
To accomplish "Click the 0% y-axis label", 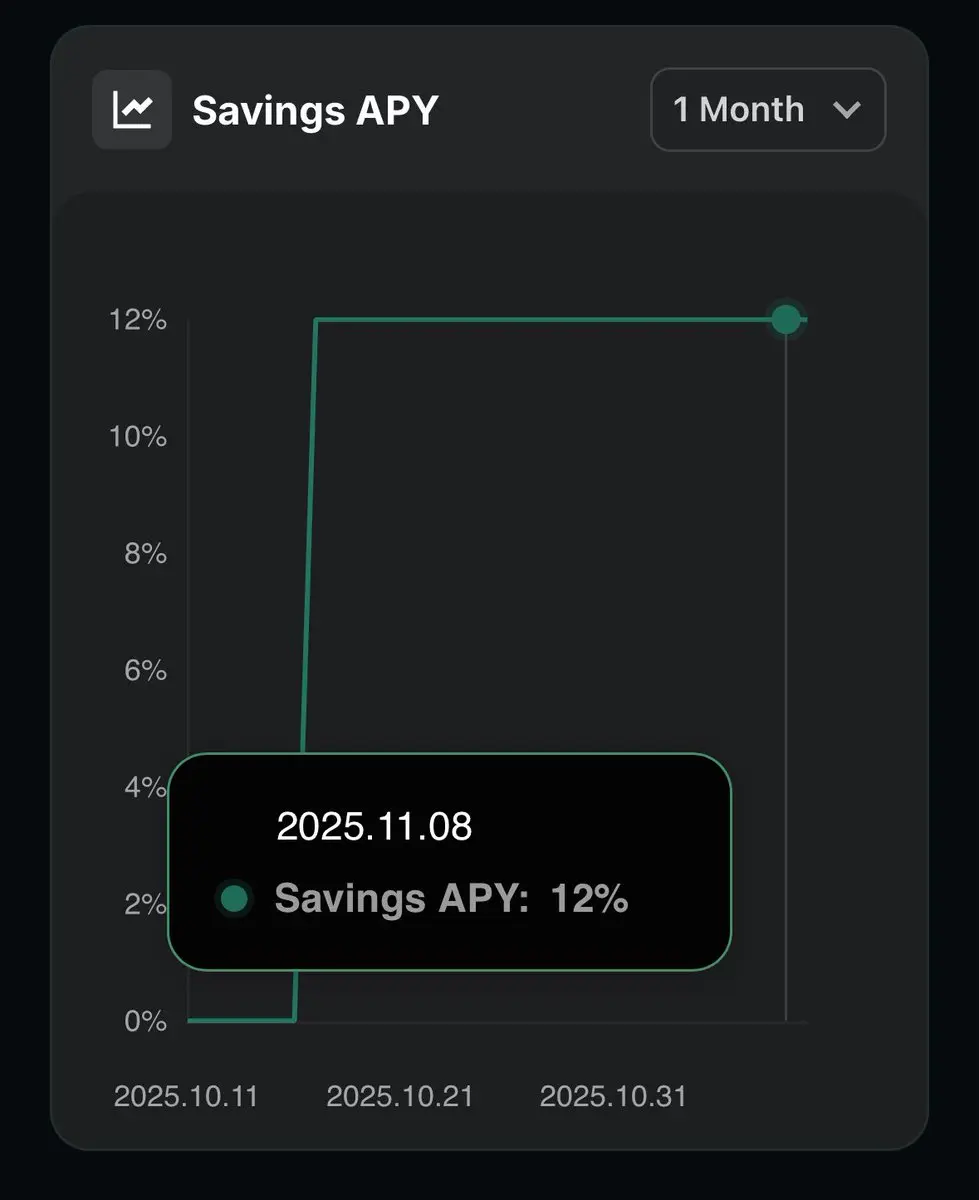I will 145,1021.
